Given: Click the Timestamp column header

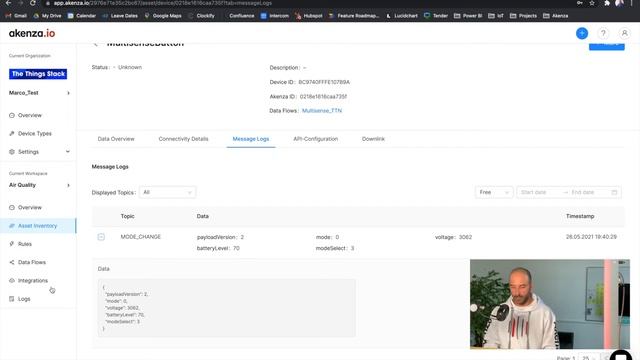Looking at the screenshot, I should [x=580, y=216].
